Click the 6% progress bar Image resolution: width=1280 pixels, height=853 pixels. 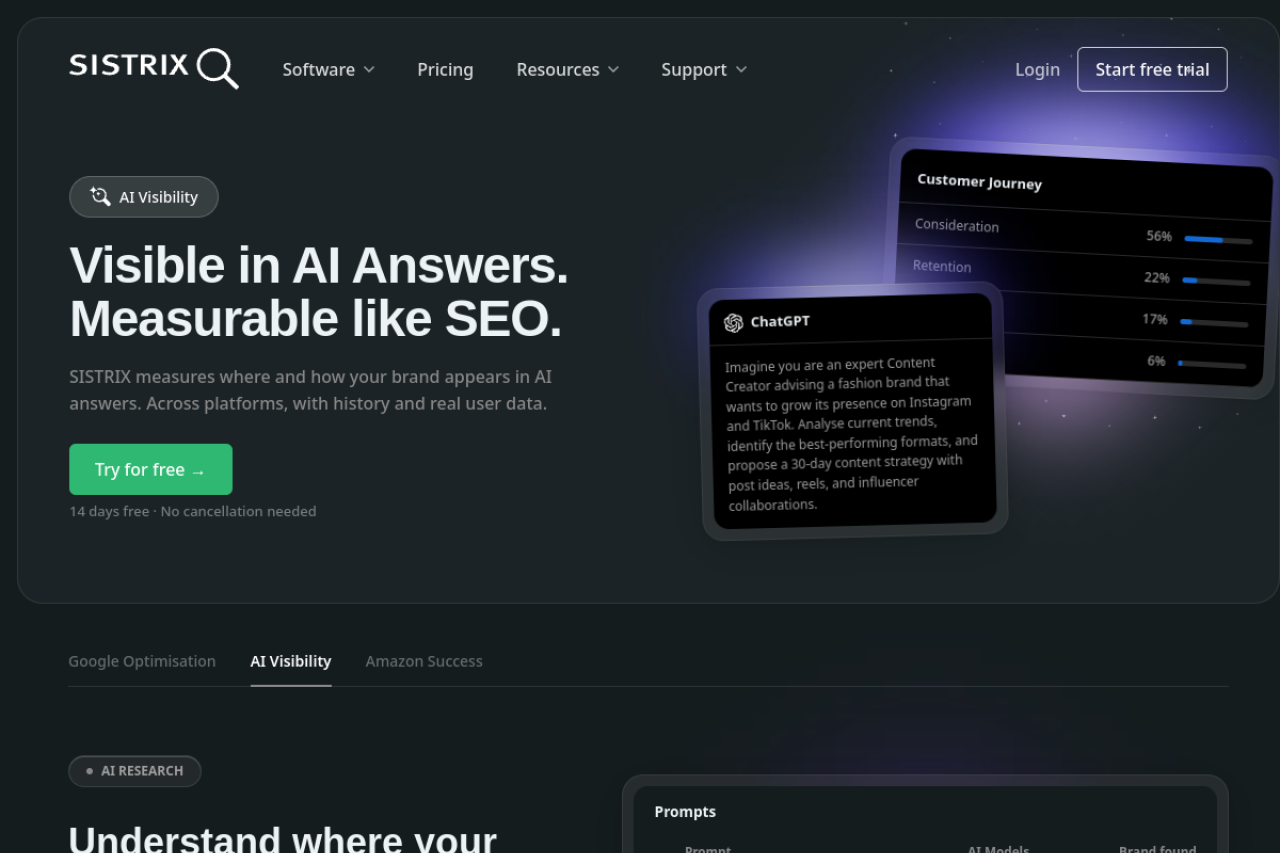pyautogui.click(x=1212, y=364)
